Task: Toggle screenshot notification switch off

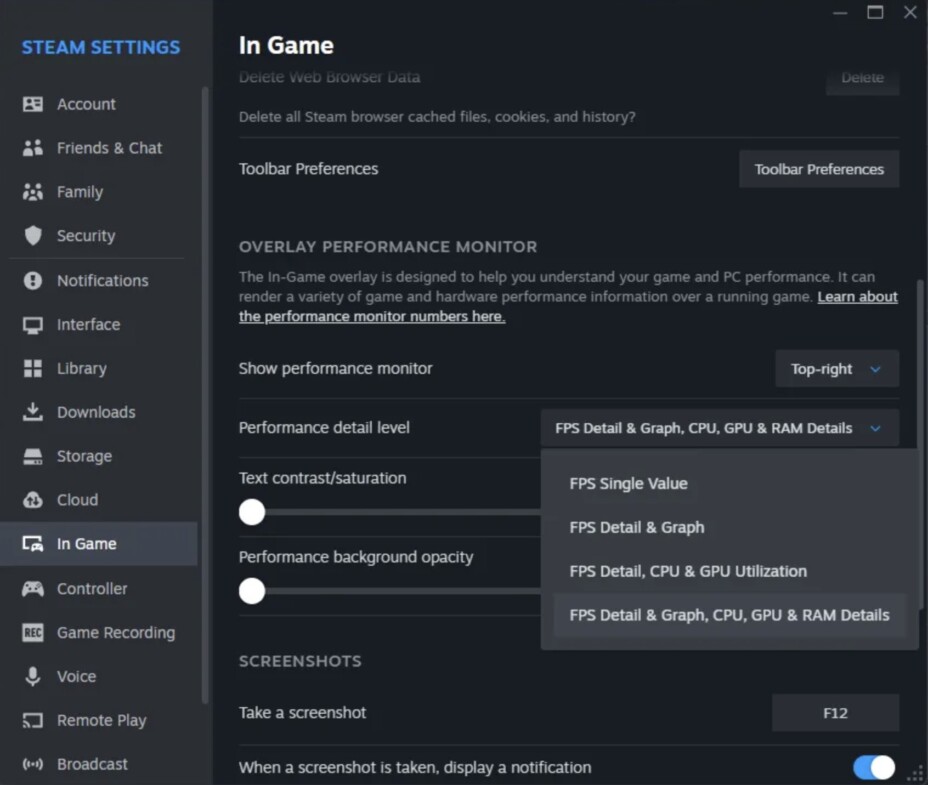Action: point(874,767)
